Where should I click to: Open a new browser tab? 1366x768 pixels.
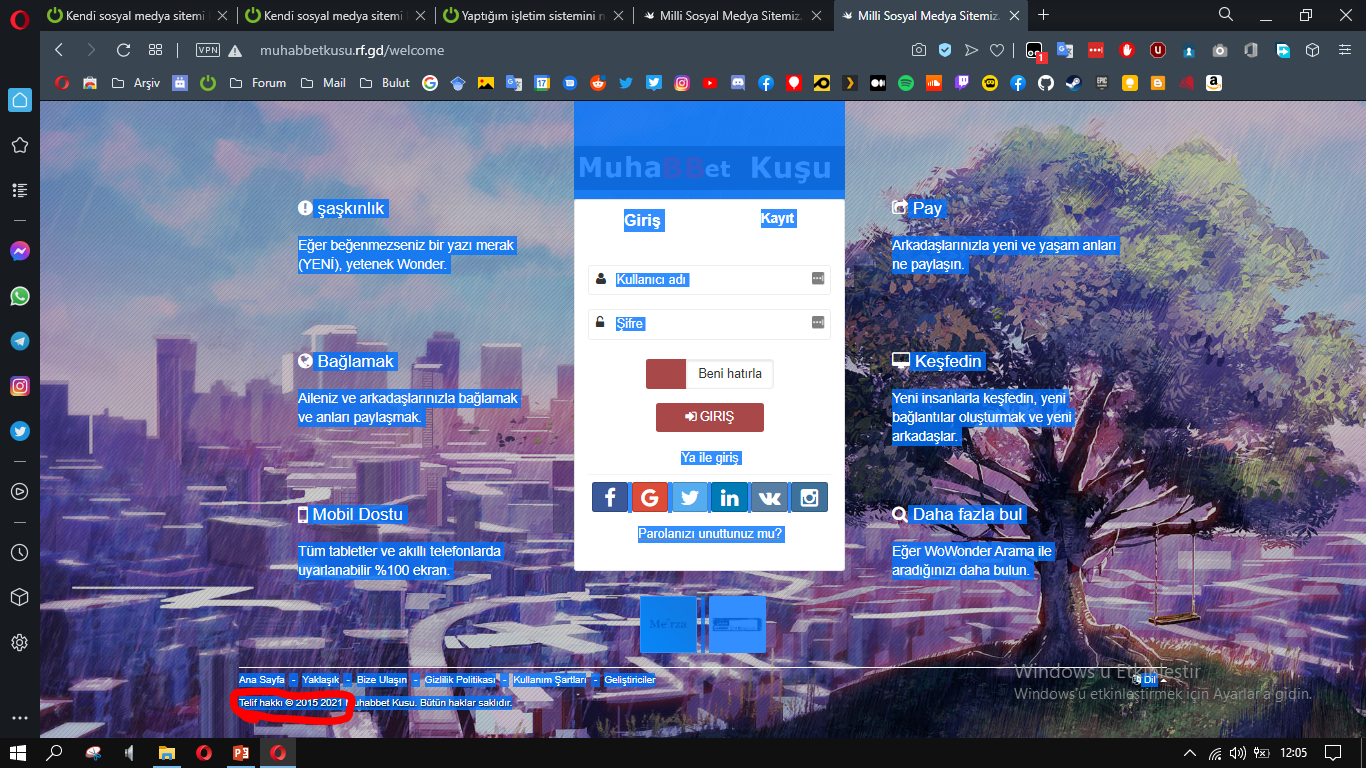click(x=1044, y=15)
